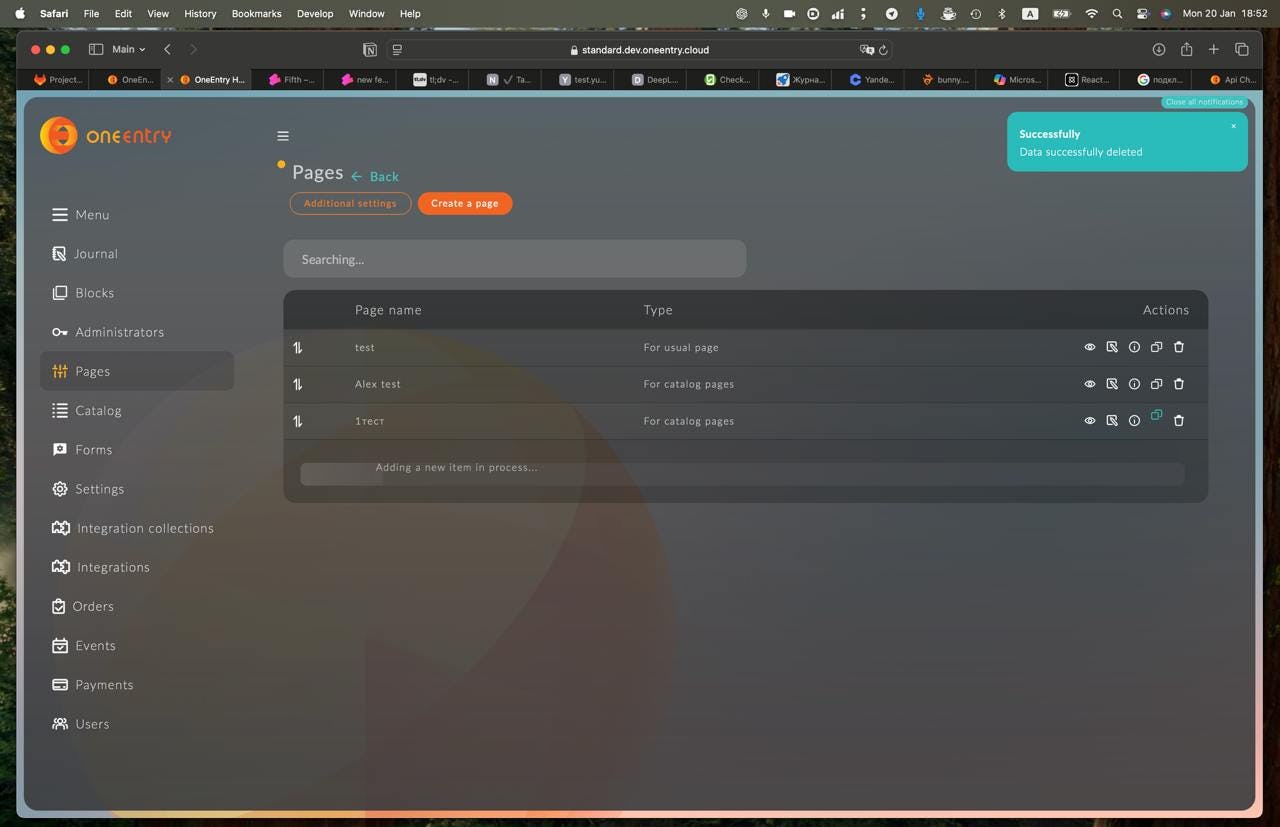View info for the "test" page
The width and height of the screenshot is (1280, 827).
click(x=1134, y=347)
